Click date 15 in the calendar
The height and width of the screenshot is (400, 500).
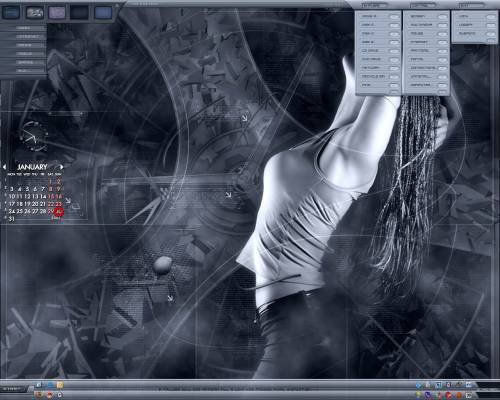coord(51,196)
